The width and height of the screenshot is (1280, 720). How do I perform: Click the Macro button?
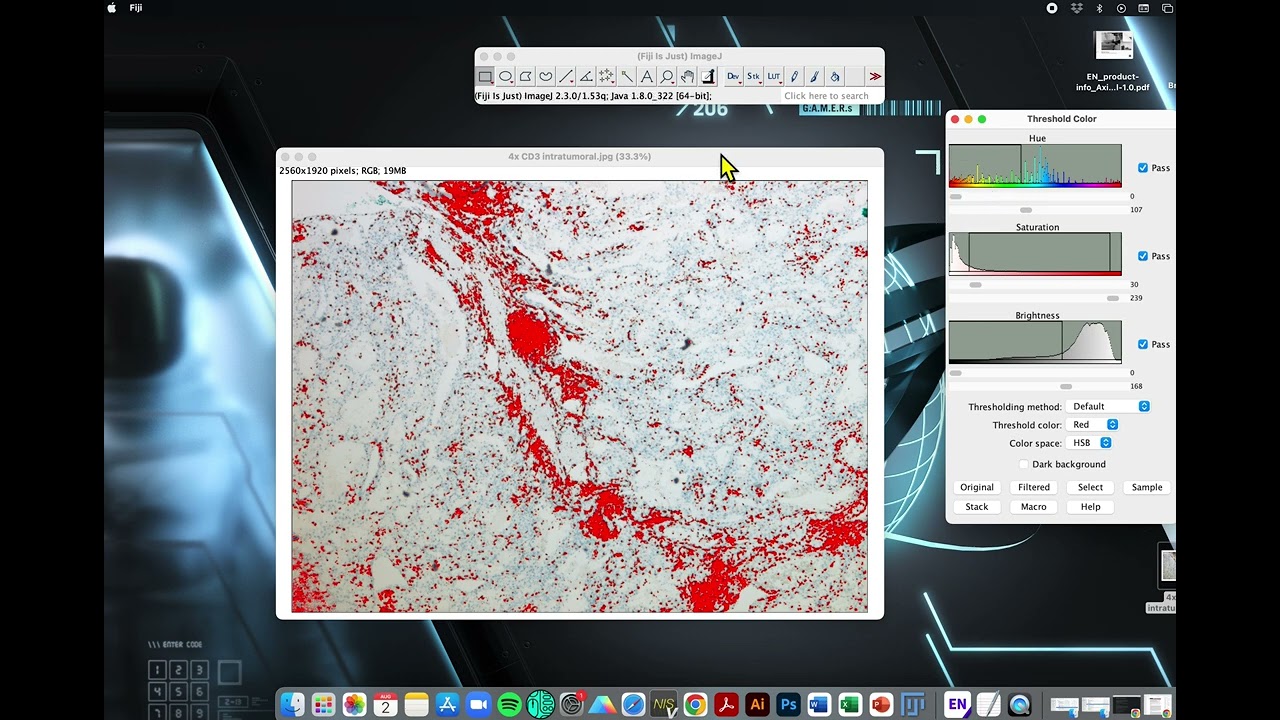click(x=1034, y=507)
